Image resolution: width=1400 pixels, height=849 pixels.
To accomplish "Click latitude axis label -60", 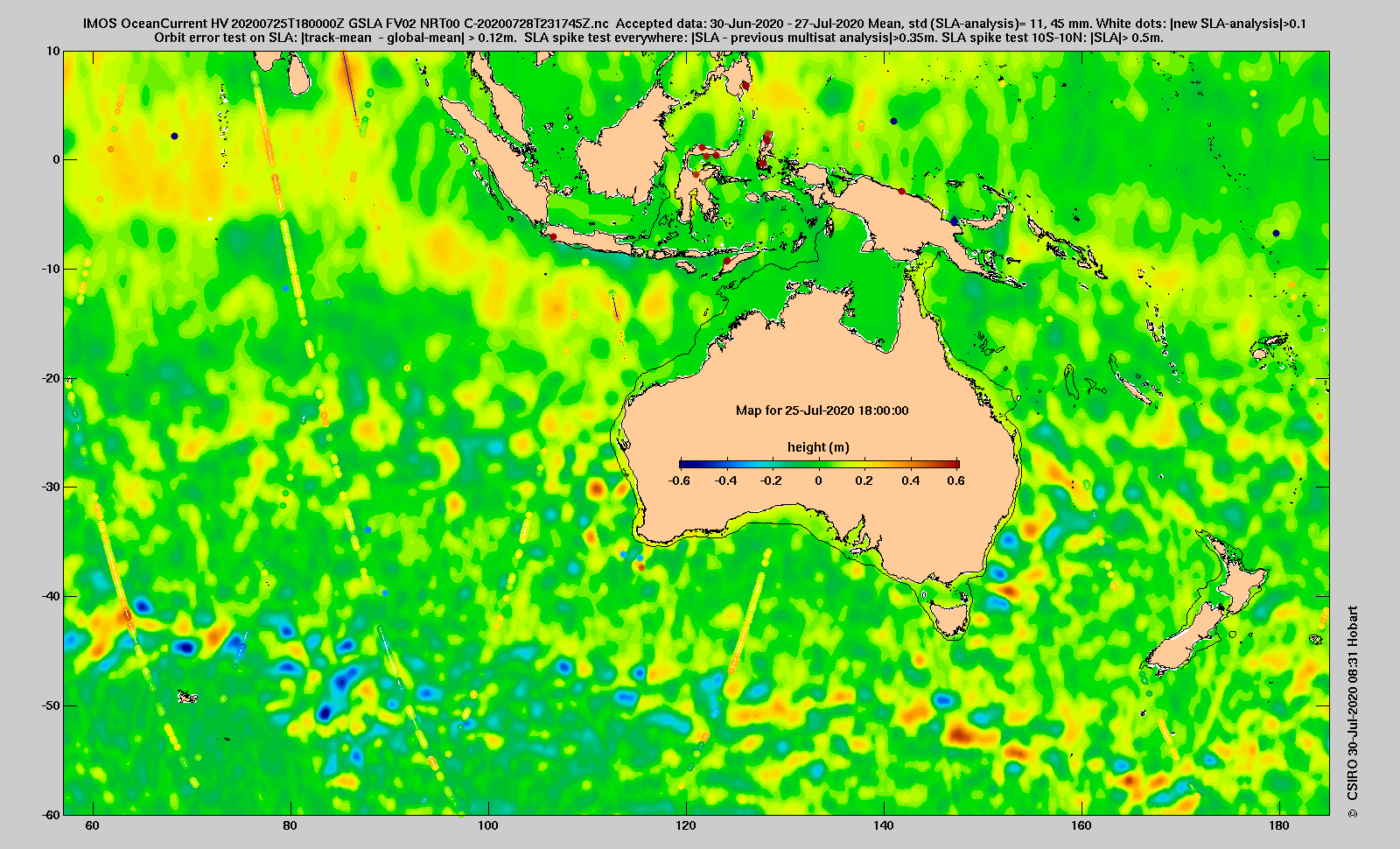I will [x=52, y=814].
